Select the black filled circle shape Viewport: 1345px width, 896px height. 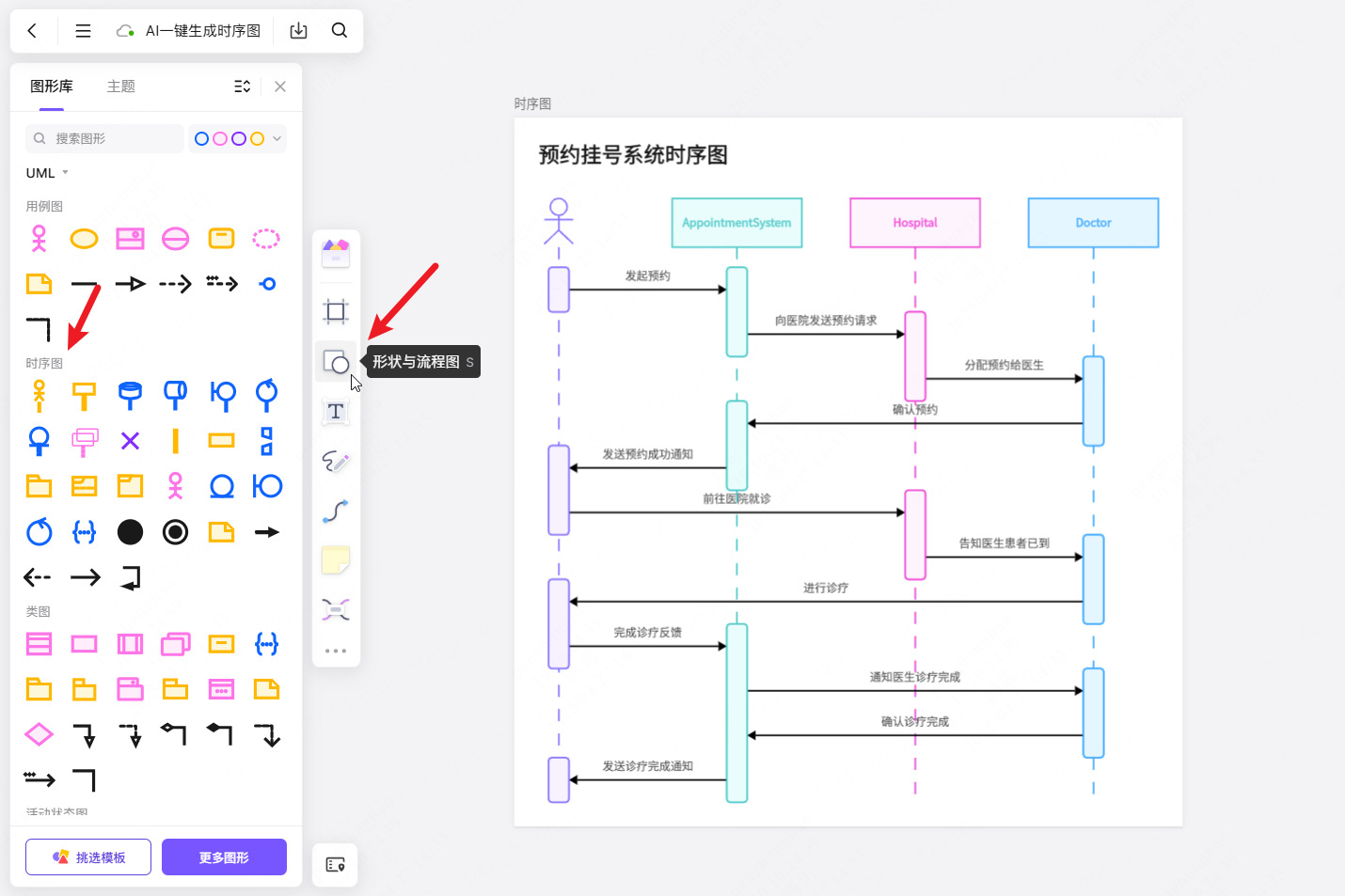coord(130,532)
